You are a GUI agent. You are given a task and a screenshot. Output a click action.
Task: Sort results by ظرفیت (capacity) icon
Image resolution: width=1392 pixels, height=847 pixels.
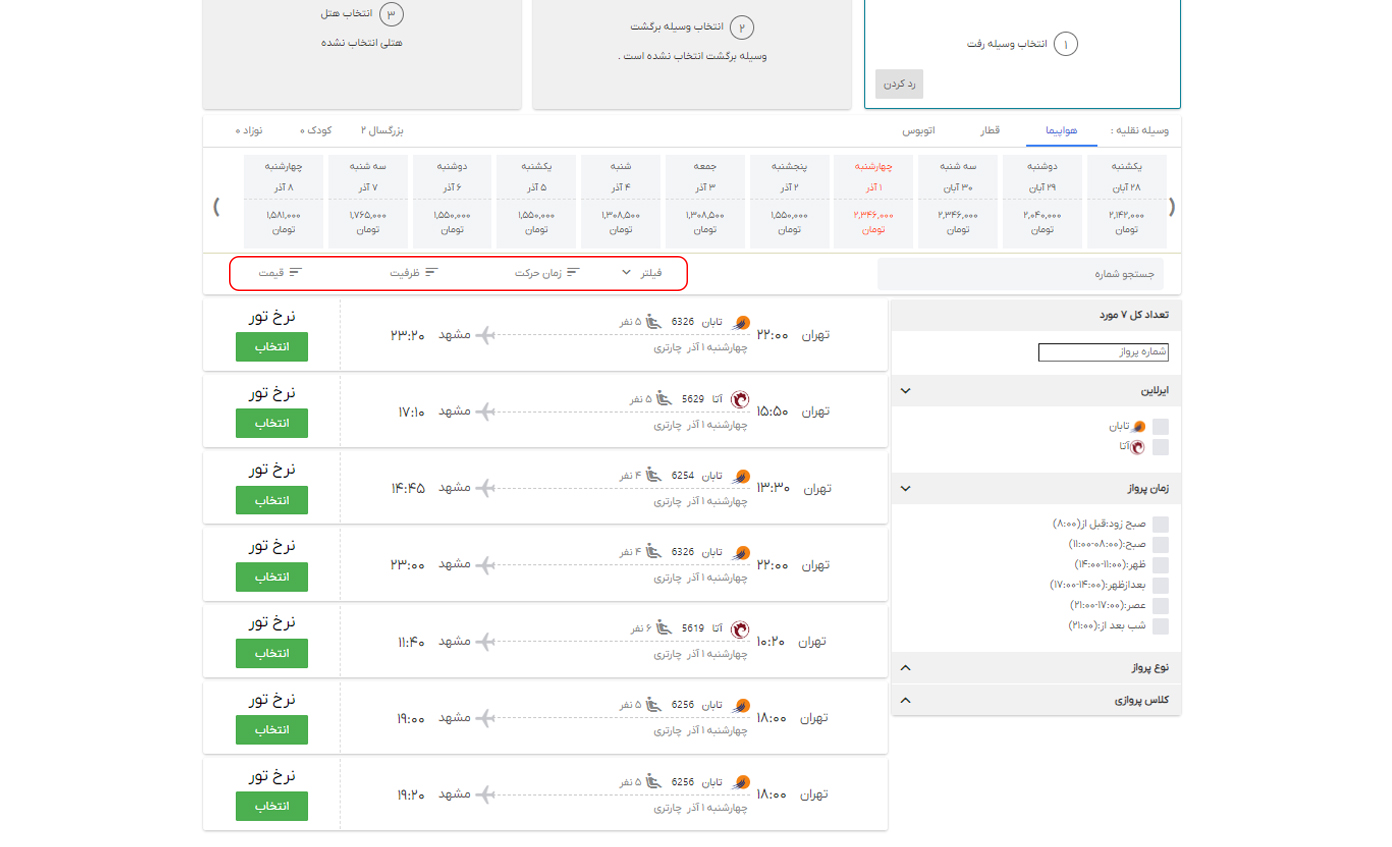[x=431, y=272]
